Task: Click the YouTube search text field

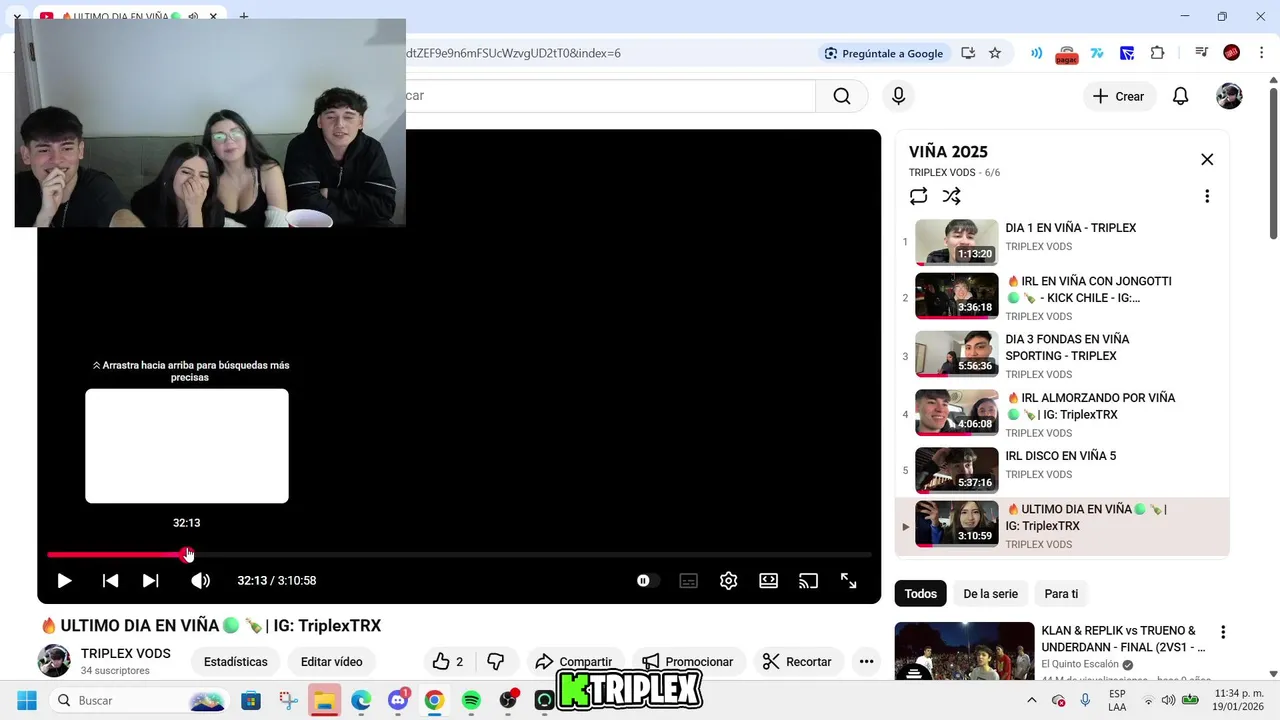Action: tap(610, 96)
